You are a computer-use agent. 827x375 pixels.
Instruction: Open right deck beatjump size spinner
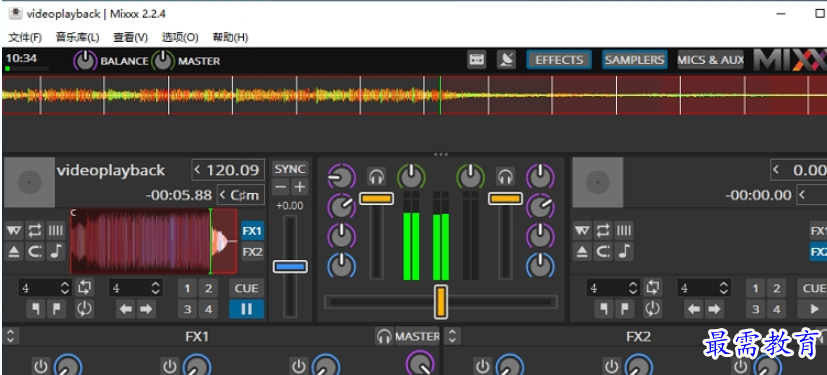click(x=724, y=288)
